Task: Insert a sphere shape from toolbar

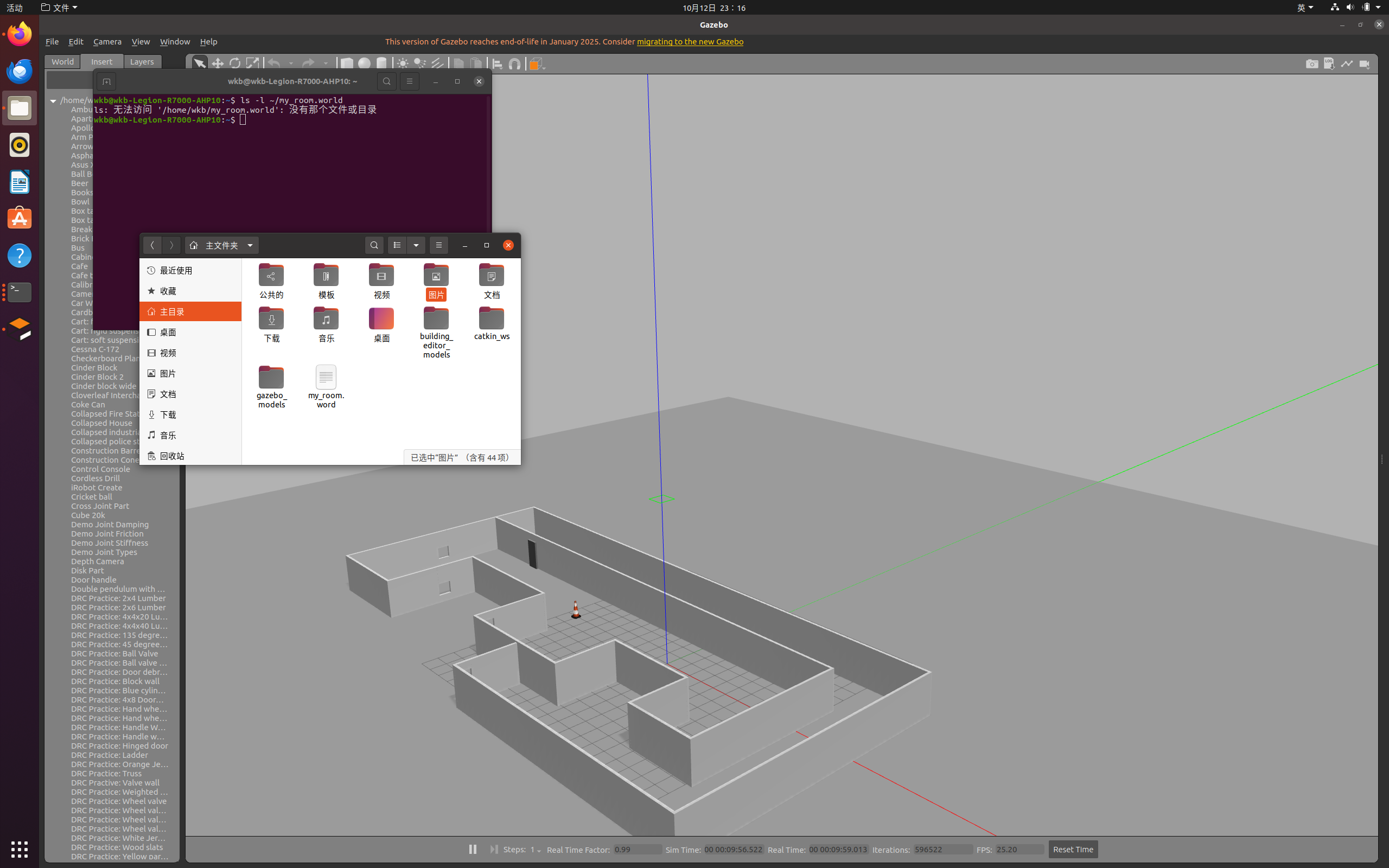Action: click(365, 63)
